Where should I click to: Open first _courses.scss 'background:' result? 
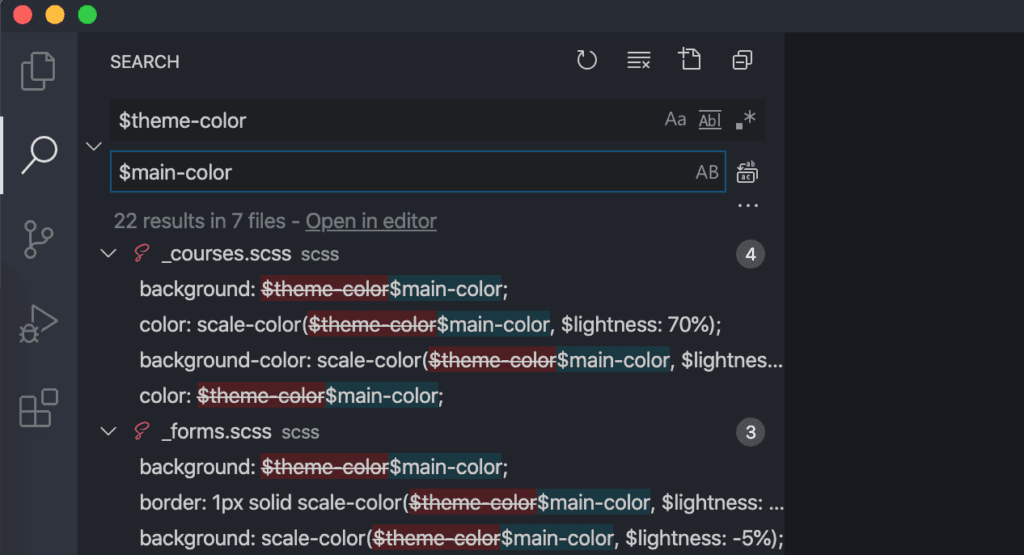431,289
